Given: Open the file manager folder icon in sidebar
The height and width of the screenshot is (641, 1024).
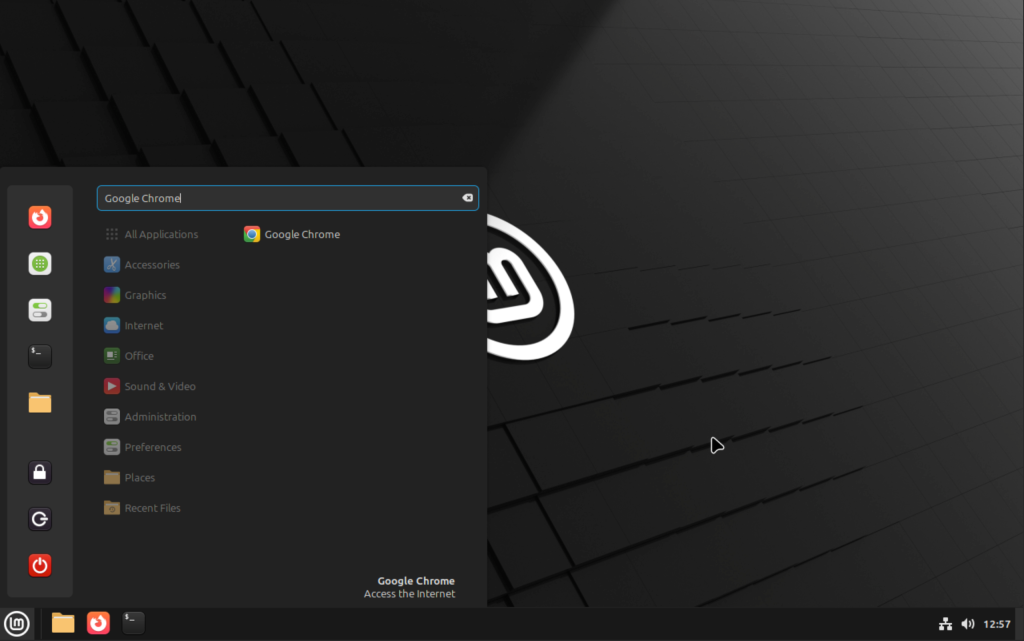Looking at the screenshot, I should pos(39,402).
